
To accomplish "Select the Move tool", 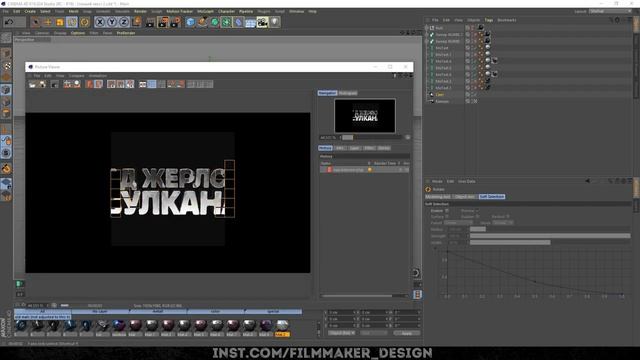I will pos(48,22).
